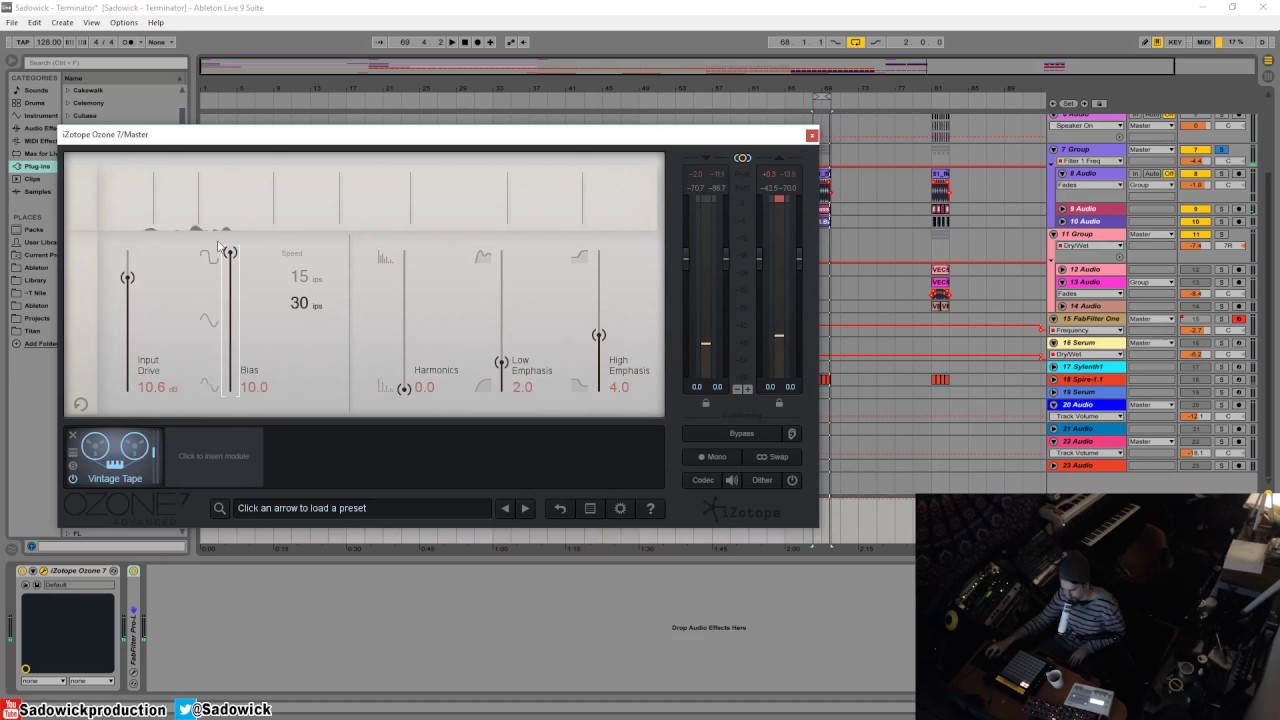Open the View menu
This screenshot has height=720, width=1280.
(91, 22)
